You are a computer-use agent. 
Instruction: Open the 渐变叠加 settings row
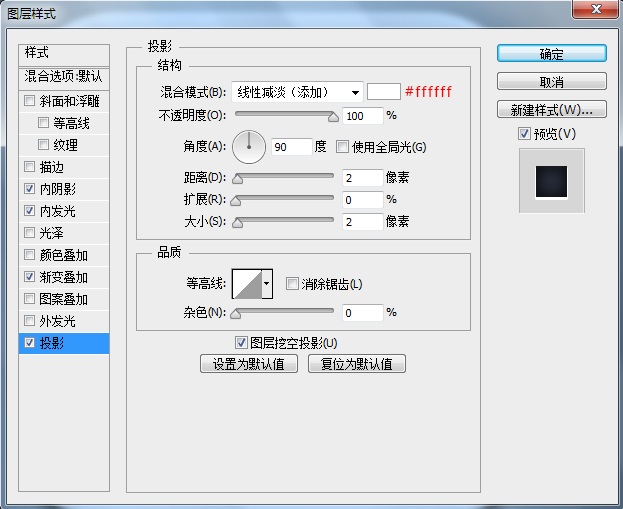(x=64, y=277)
